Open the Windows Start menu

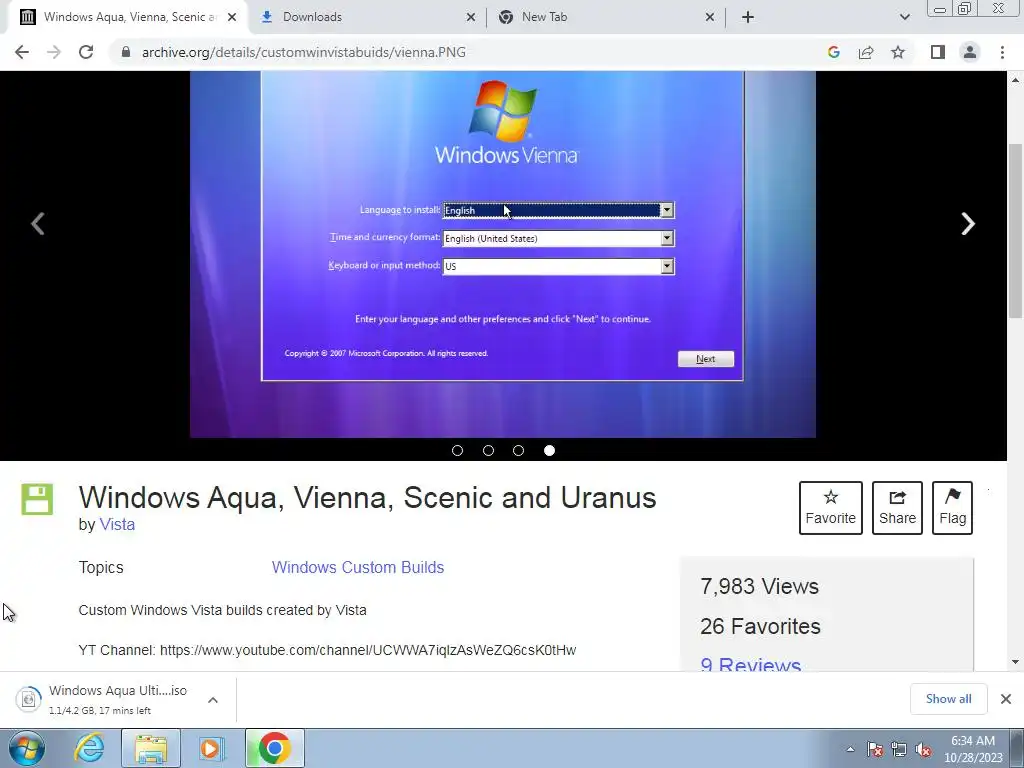pos(27,748)
